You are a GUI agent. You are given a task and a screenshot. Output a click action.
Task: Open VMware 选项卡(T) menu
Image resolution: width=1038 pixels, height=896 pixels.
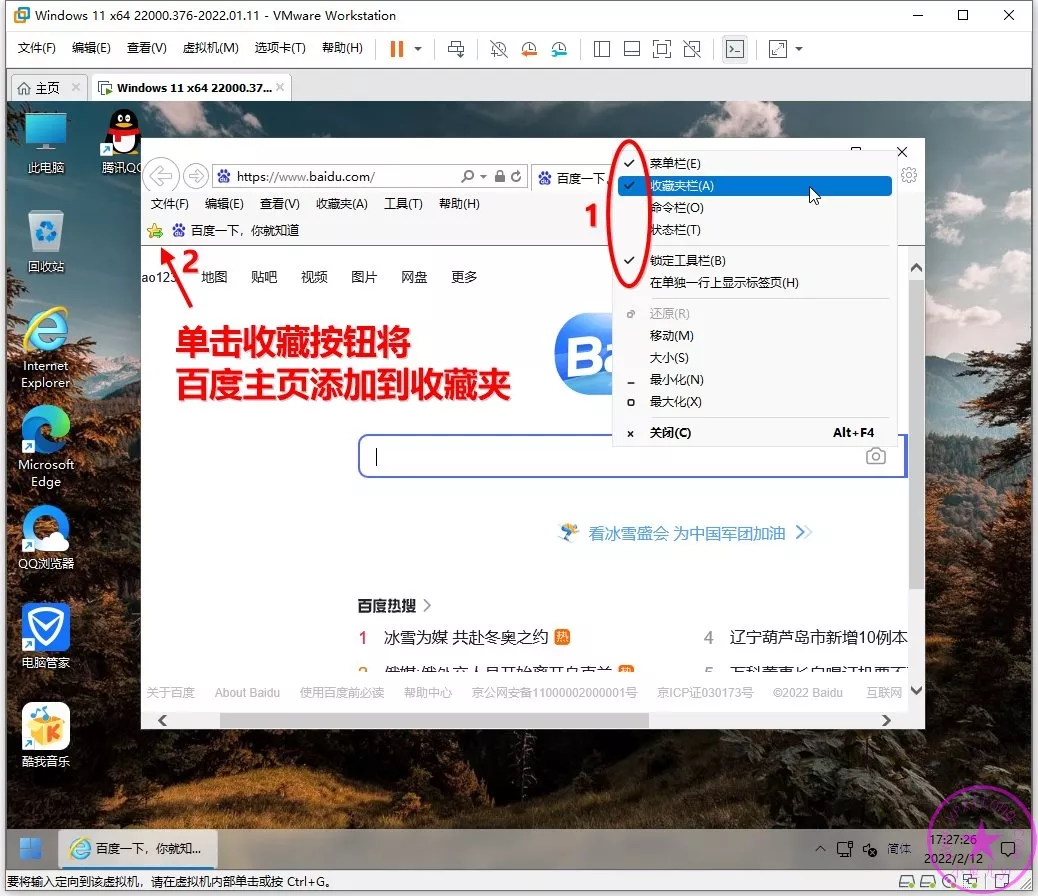coord(280,48)
